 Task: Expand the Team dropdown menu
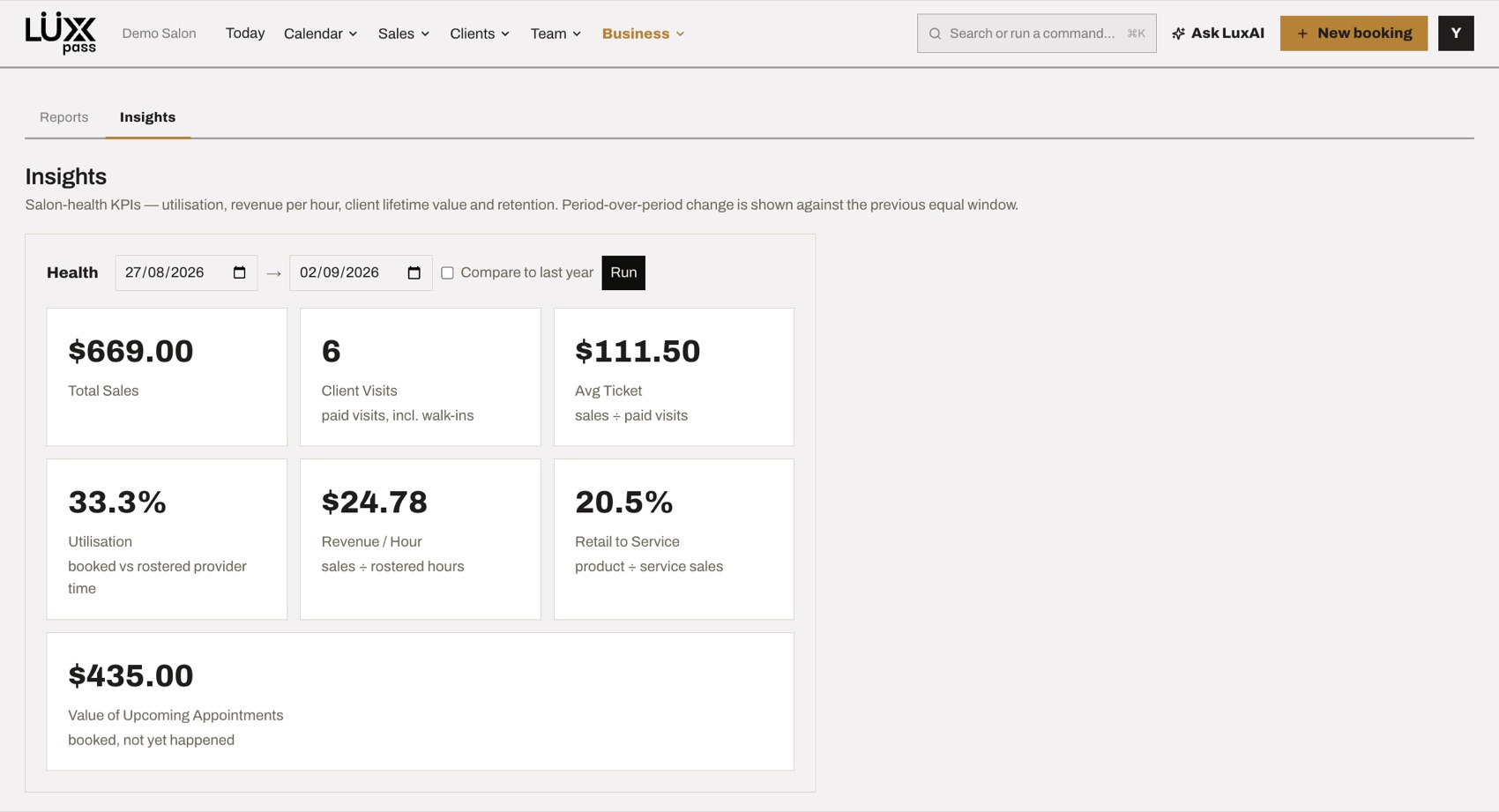[x=556, y=34]
